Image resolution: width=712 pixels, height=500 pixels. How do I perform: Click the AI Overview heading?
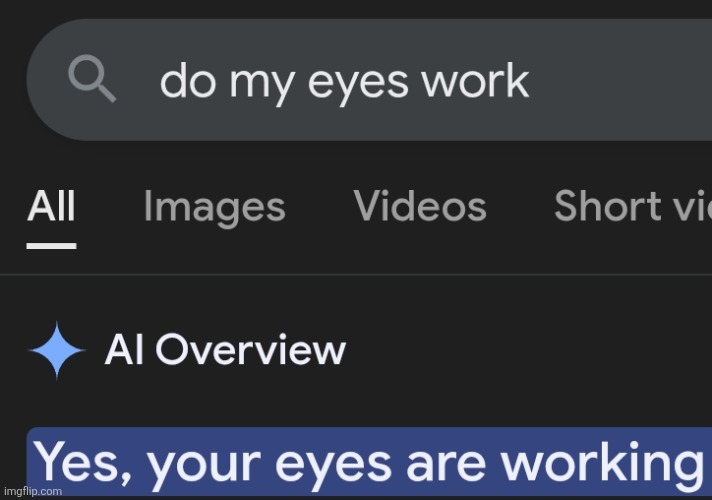pos(225,349)
